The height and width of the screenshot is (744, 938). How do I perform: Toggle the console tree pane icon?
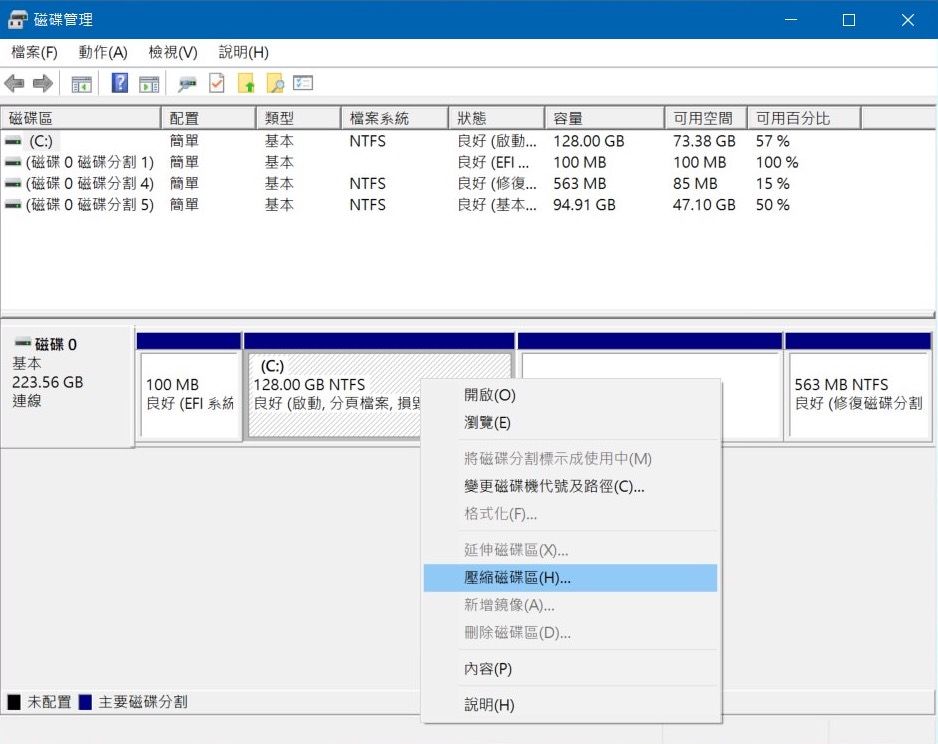click(81, 84)
